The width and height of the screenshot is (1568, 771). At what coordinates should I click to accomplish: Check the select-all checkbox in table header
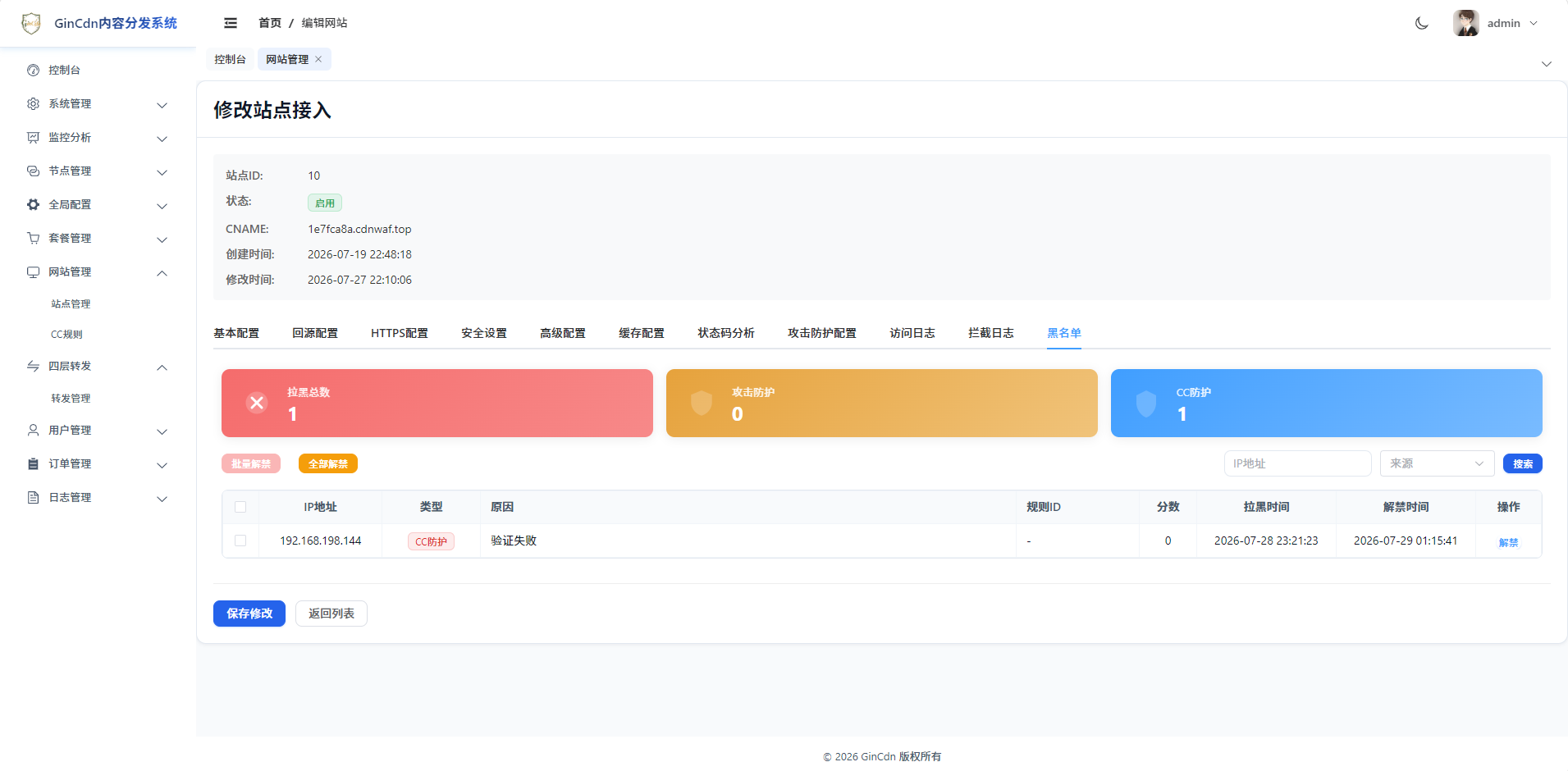click(240, 507)
